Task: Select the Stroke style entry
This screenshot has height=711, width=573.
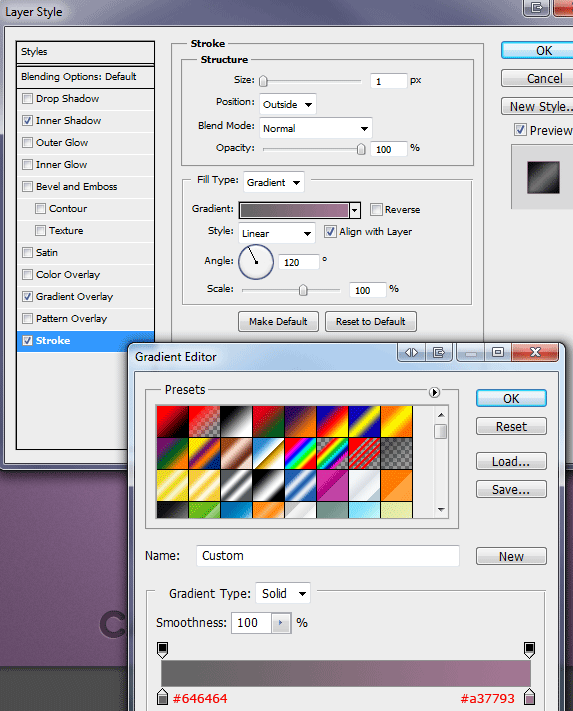Action: pyautogui.click(x=85, y=341)
